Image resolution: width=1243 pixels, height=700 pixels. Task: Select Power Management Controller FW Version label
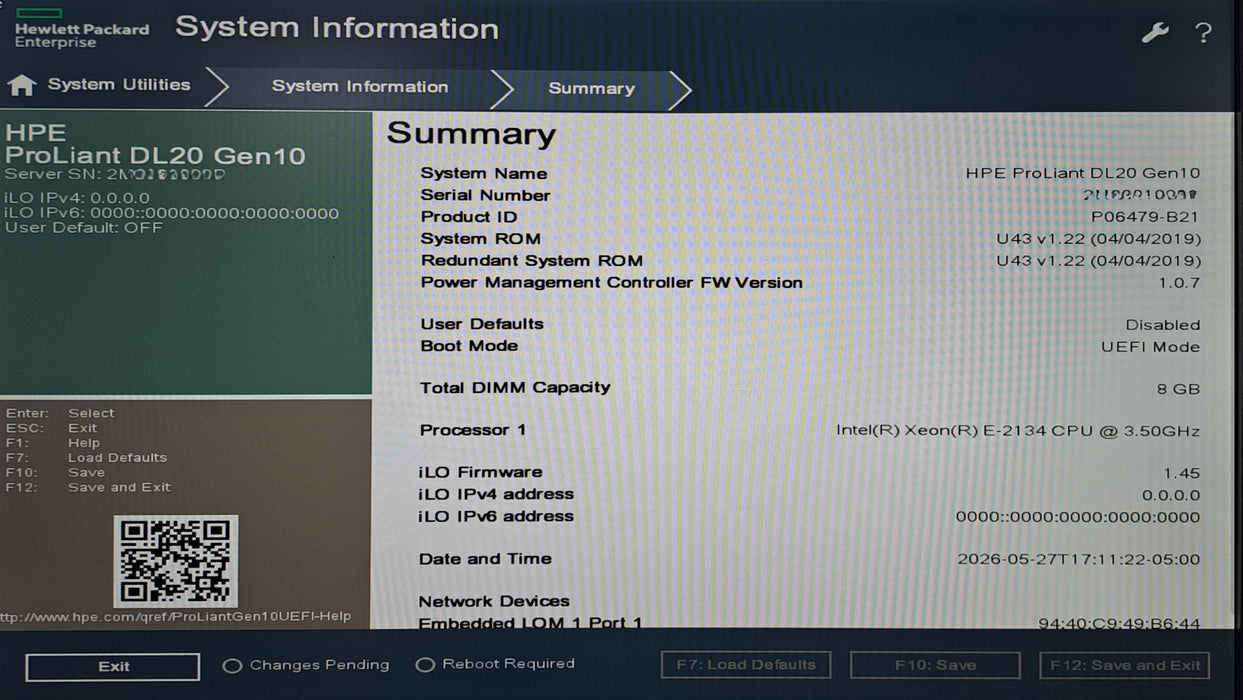coord(611,283)
